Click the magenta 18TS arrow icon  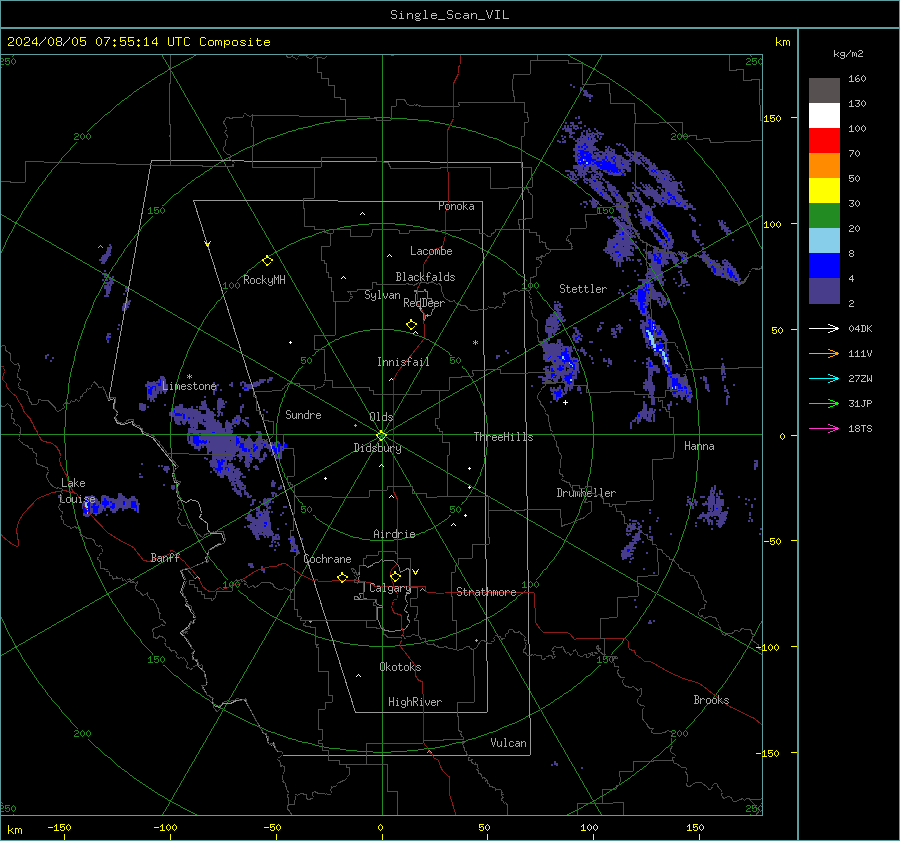coord(824,428)
